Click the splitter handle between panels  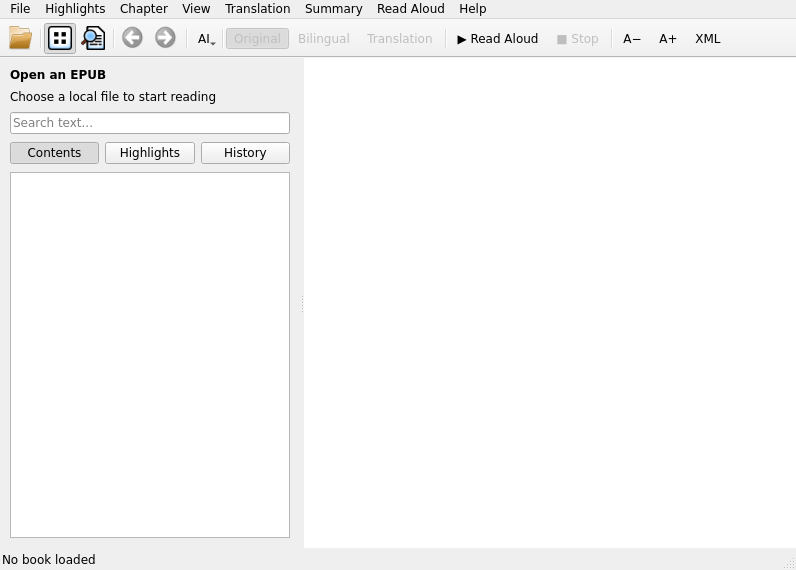click(302, 304)
